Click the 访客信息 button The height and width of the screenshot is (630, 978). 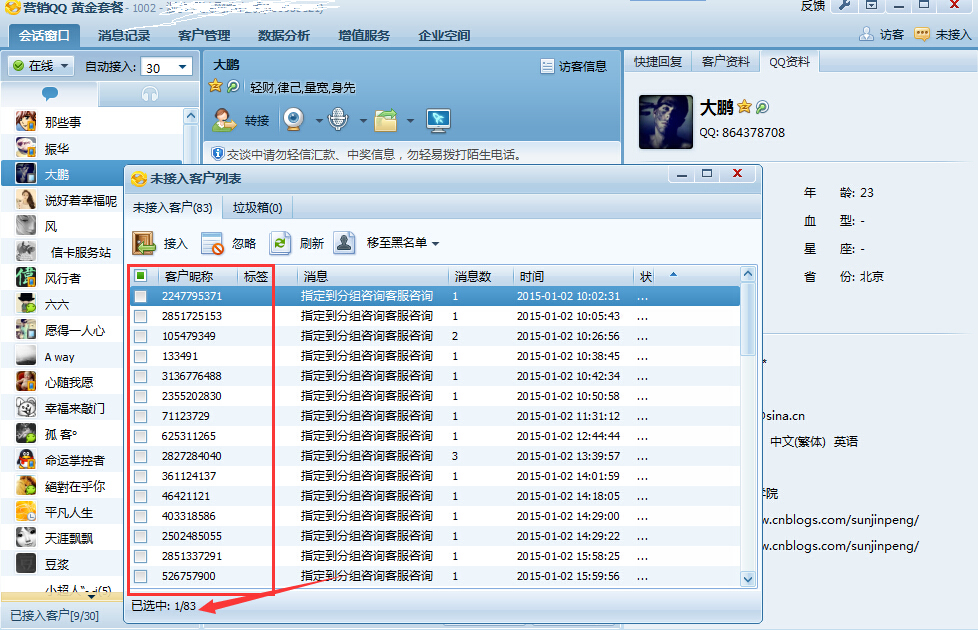(x=573, y=67)
